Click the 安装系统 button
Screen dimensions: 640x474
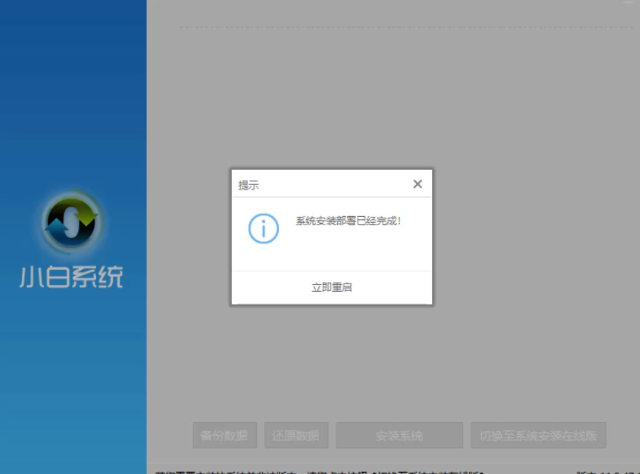399,436
